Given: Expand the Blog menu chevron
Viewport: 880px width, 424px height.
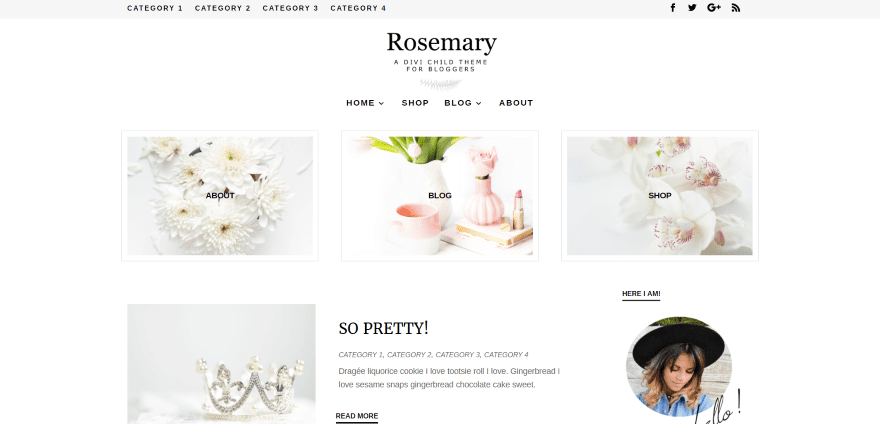Looking at the screenshot, I should click(x=479, y=103).
